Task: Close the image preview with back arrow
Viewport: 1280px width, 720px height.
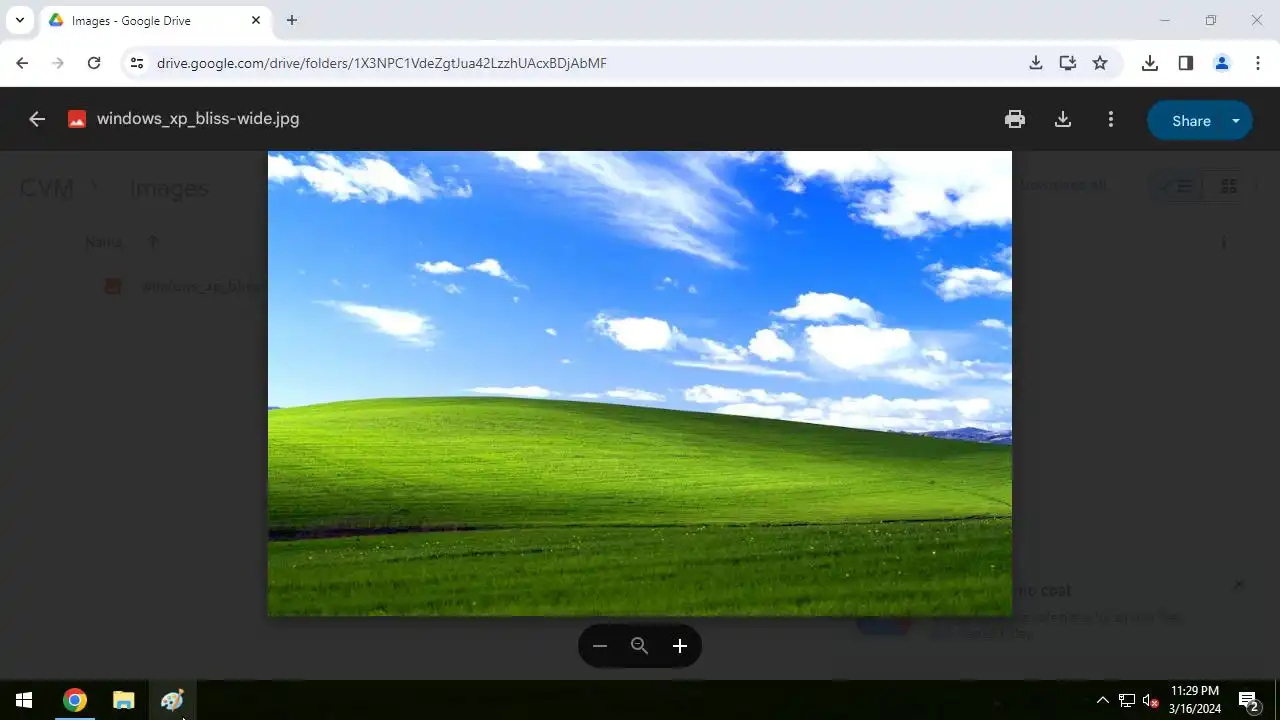Action: click(x=37, y=119)
